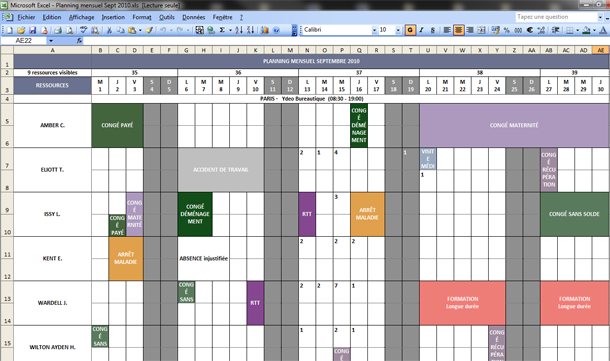Toggle Align Right
This screenshot has width=610, height=361.
click(x=470, y=30)
